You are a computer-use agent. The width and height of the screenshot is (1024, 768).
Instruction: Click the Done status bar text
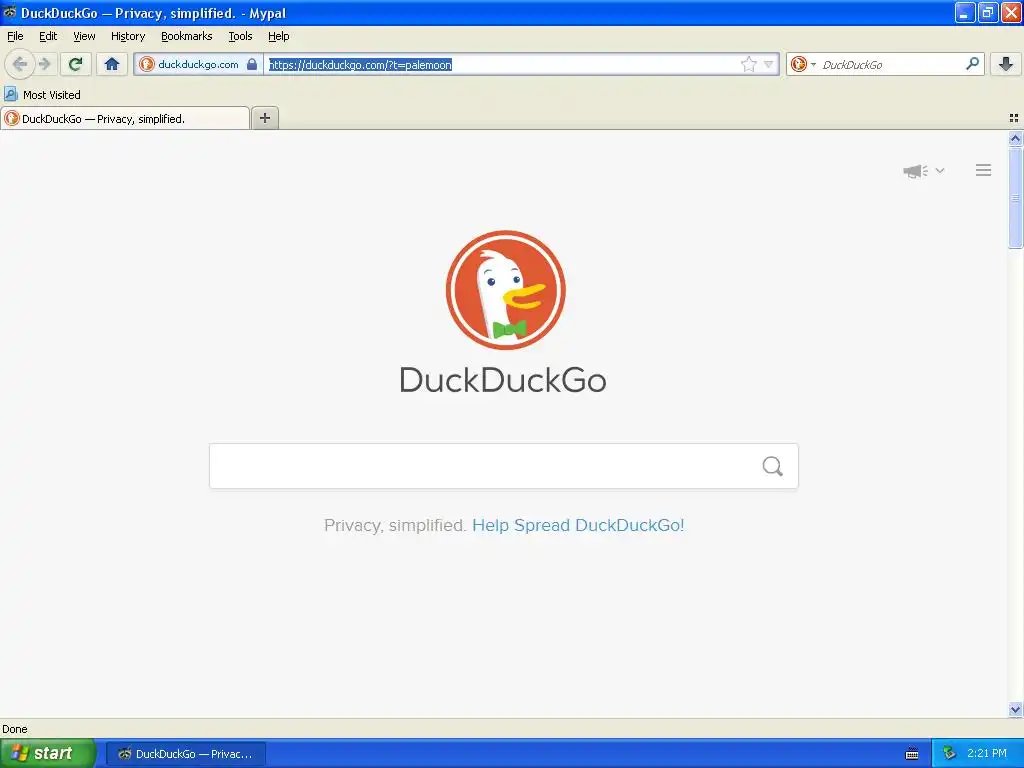(x=15, y=729)
